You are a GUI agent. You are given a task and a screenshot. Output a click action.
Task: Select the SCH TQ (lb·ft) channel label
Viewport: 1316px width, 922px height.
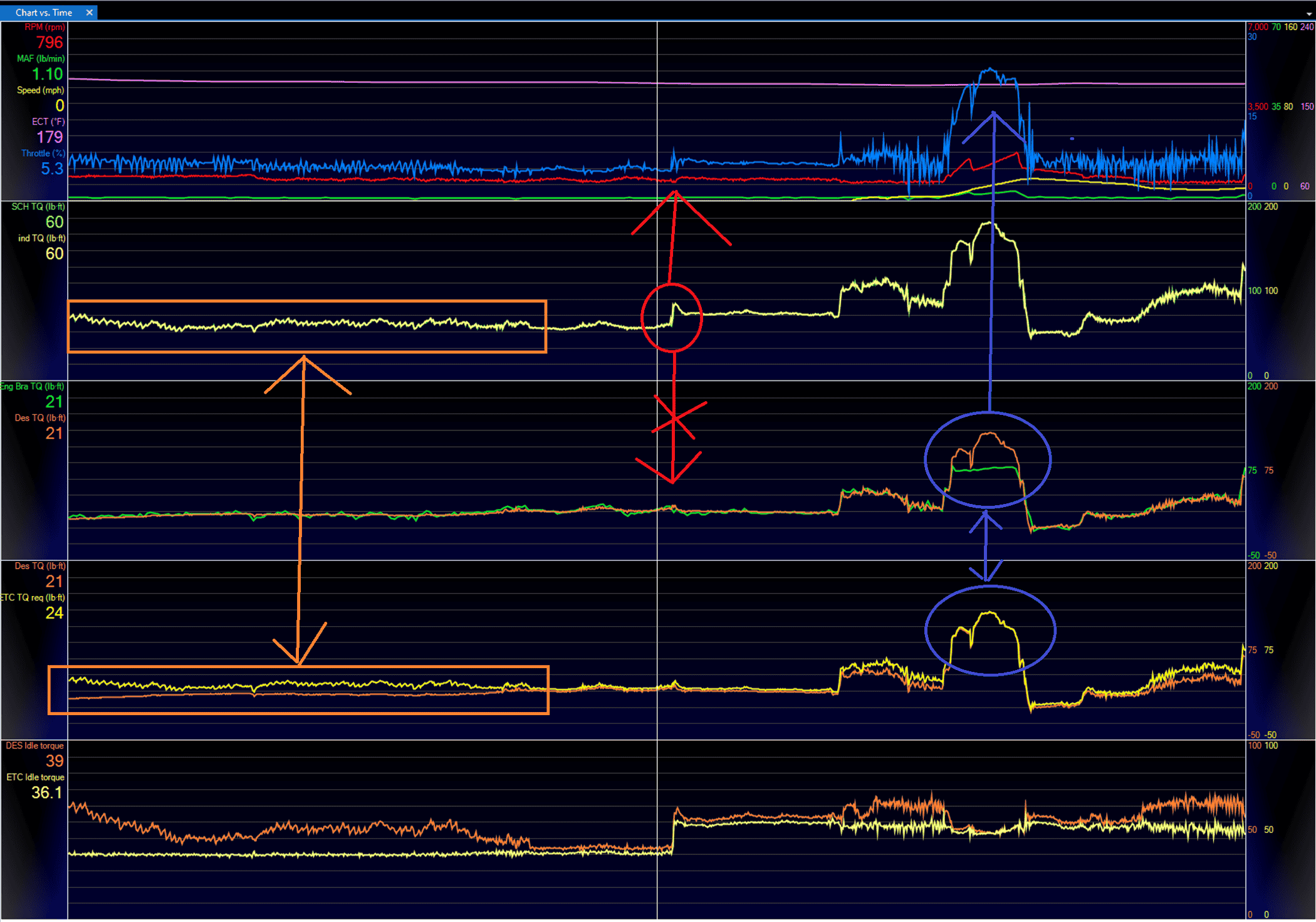click(x=38, y=207)
